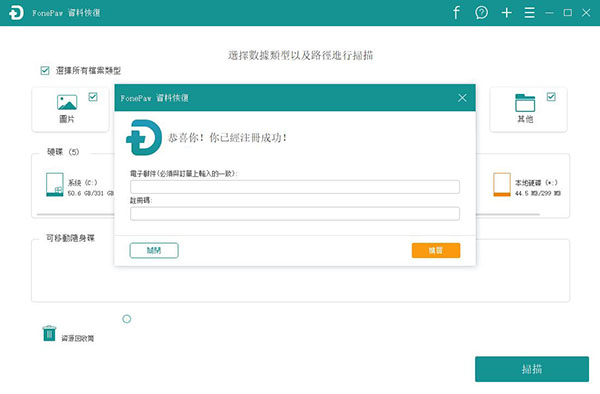Click the email address input field
Image resolution: width=600 pixels, height=394 pixels.
click(x=295, y=187)
